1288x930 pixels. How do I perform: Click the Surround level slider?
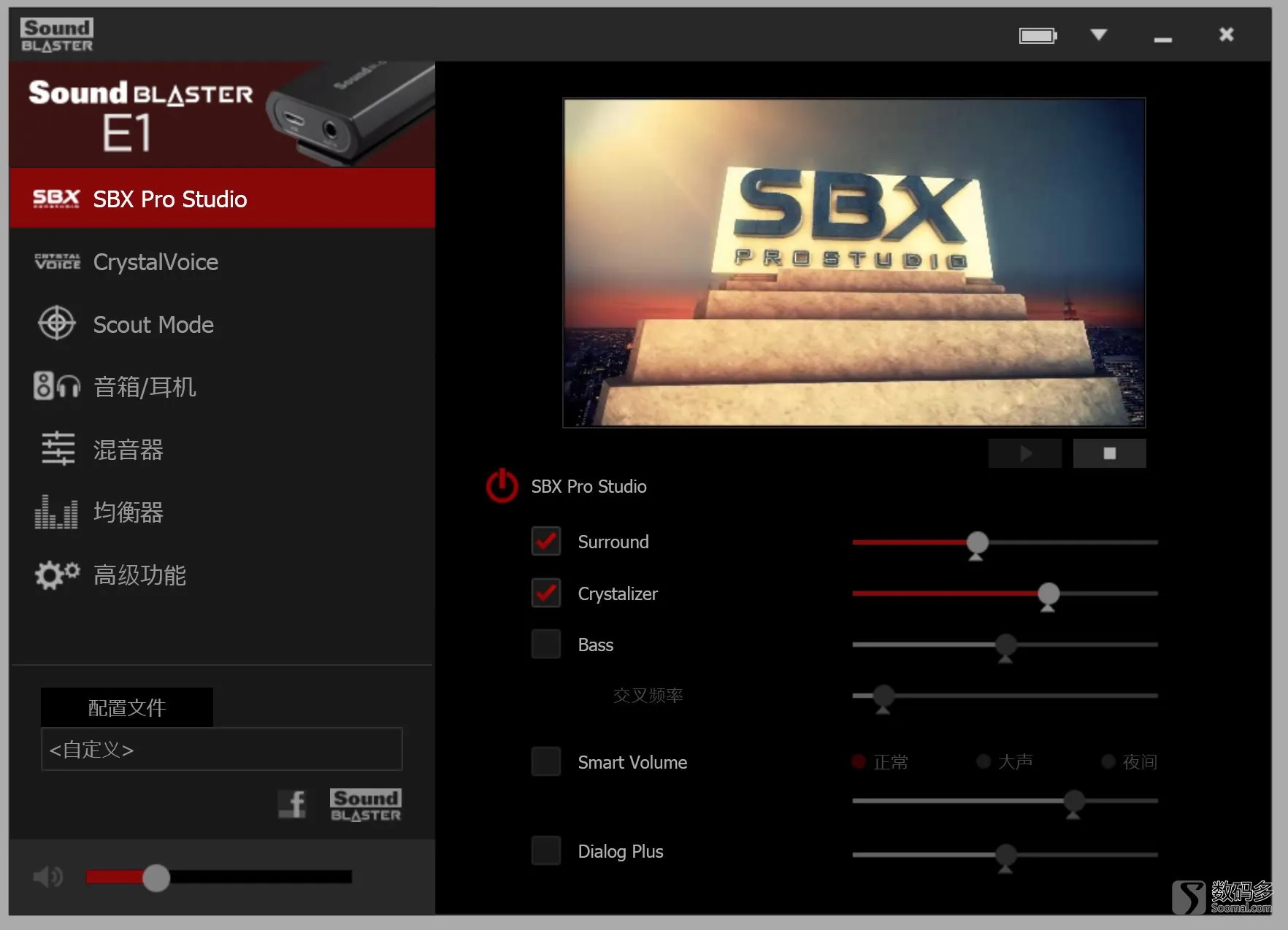[x=1005, y=542]
